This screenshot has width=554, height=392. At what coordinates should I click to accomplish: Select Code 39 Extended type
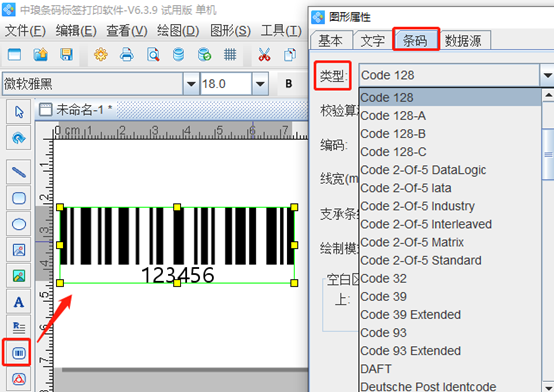tap(450, 315)
